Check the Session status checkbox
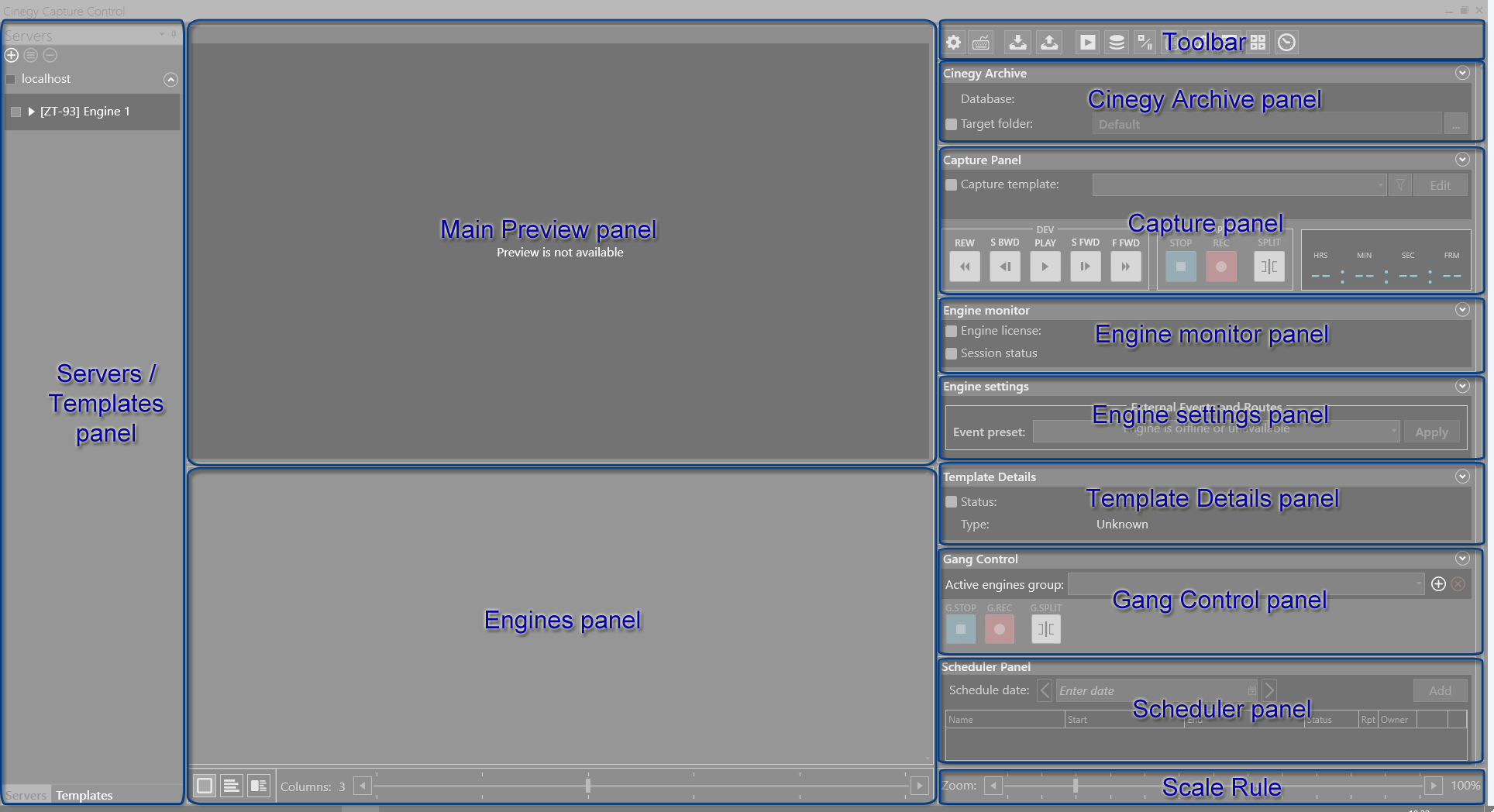The width and height of the screenshot is (1494, 812). click(x=951, y=353)
